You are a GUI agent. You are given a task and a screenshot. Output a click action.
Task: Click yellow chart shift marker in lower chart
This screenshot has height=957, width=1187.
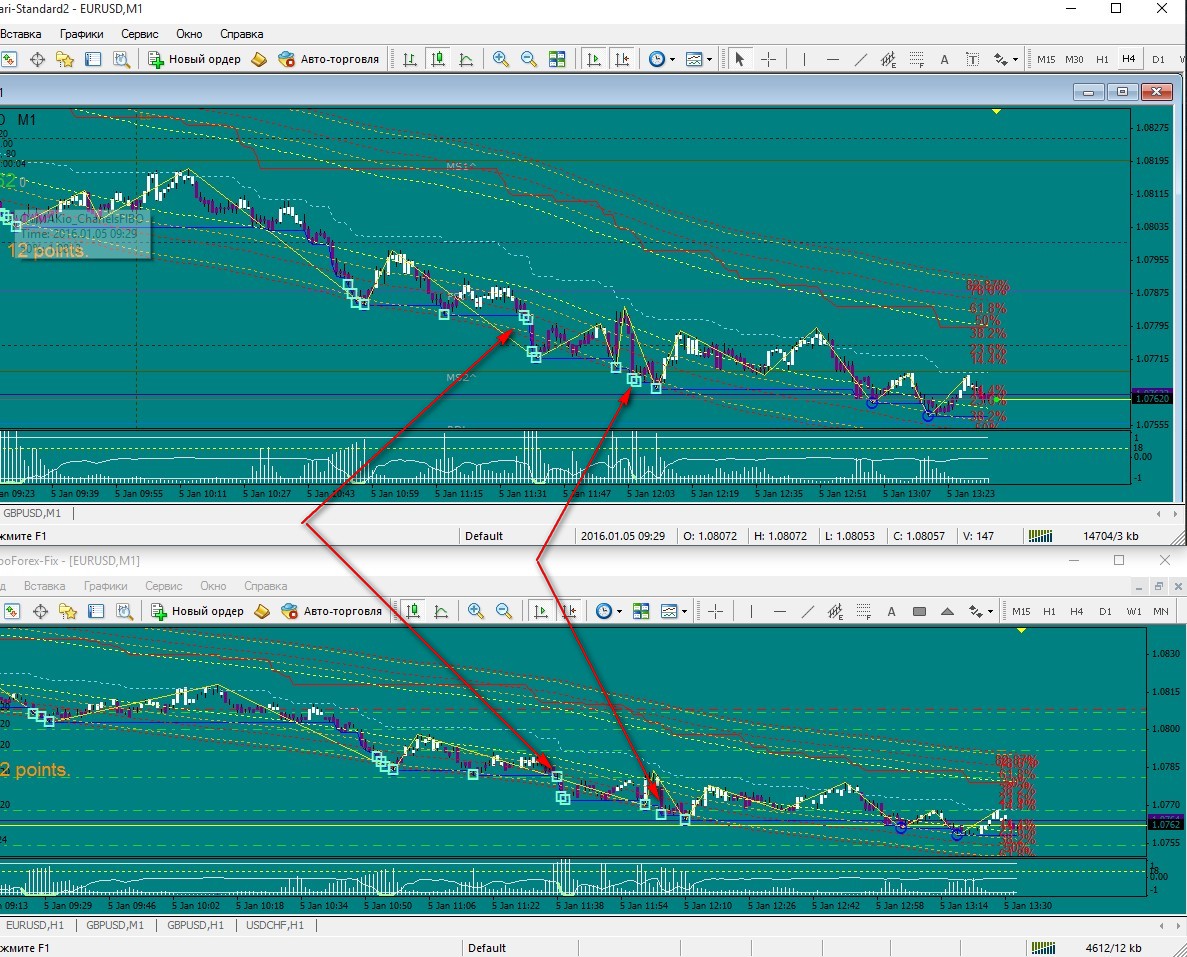click(1021, 631)
